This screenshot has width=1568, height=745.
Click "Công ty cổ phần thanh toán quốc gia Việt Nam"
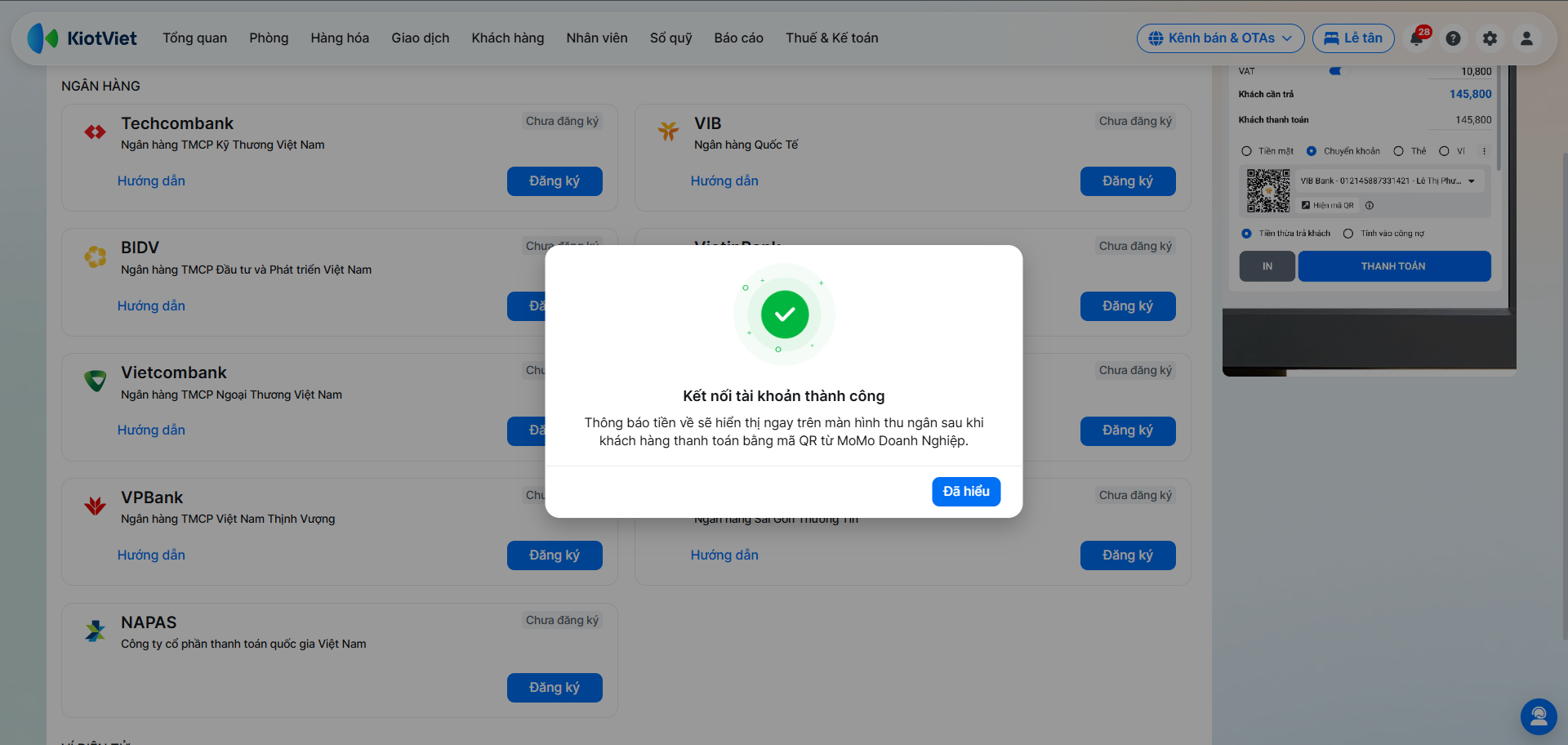(243, 644)
